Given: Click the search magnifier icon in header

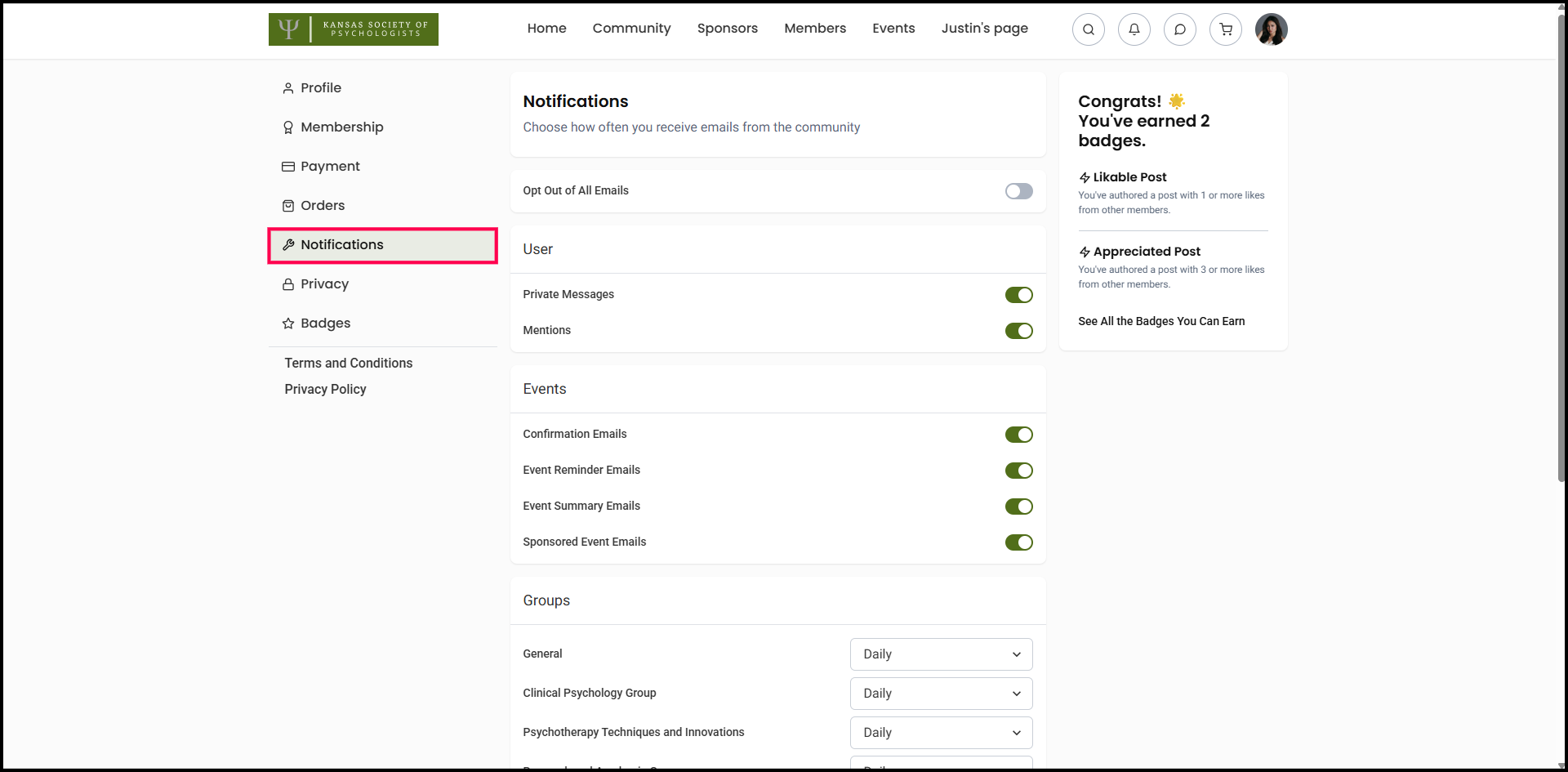Looking at the screenshot, I should (x=1088, y=29).
